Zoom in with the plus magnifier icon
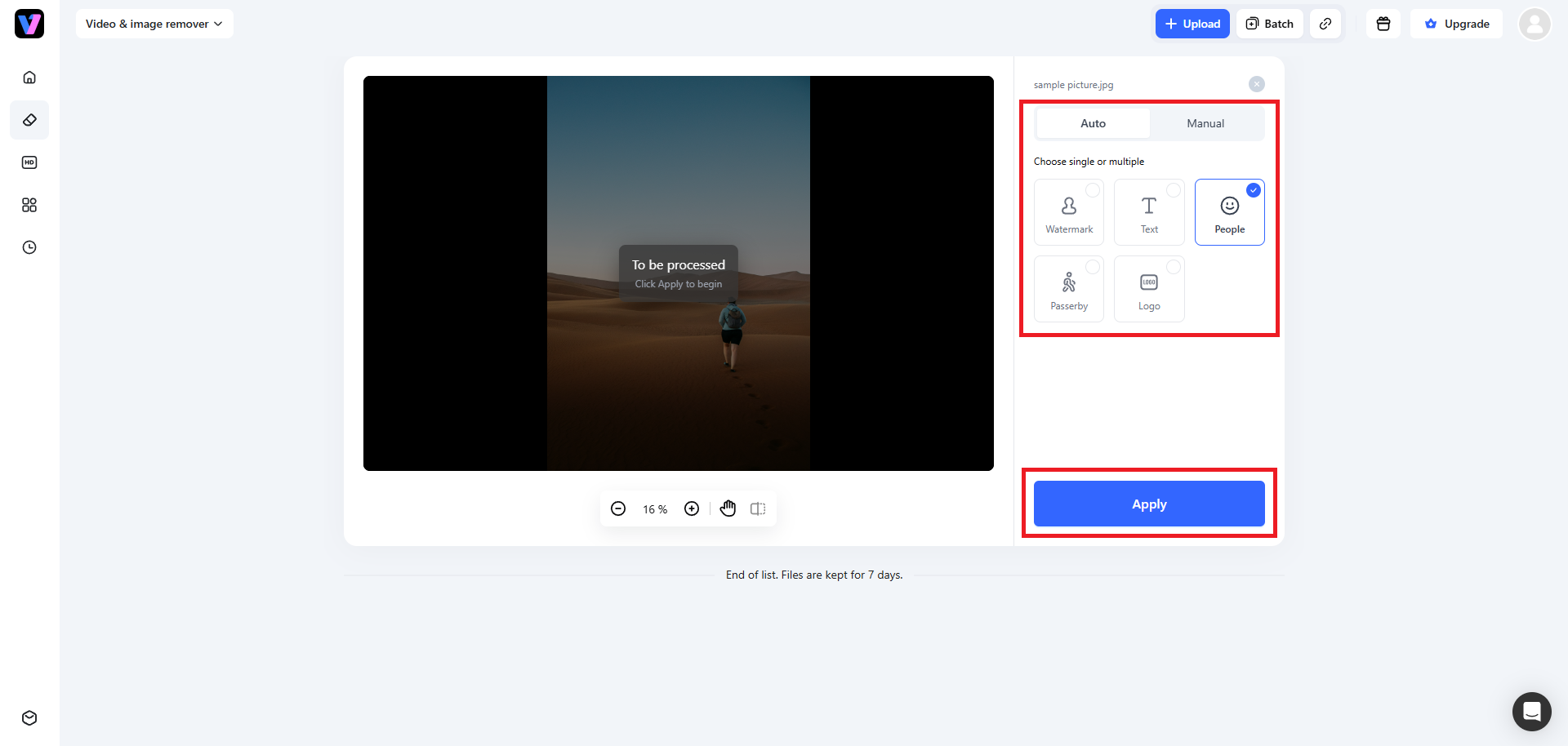The image size is (1568, 746). pyautogui.click(x=692, y=508)
